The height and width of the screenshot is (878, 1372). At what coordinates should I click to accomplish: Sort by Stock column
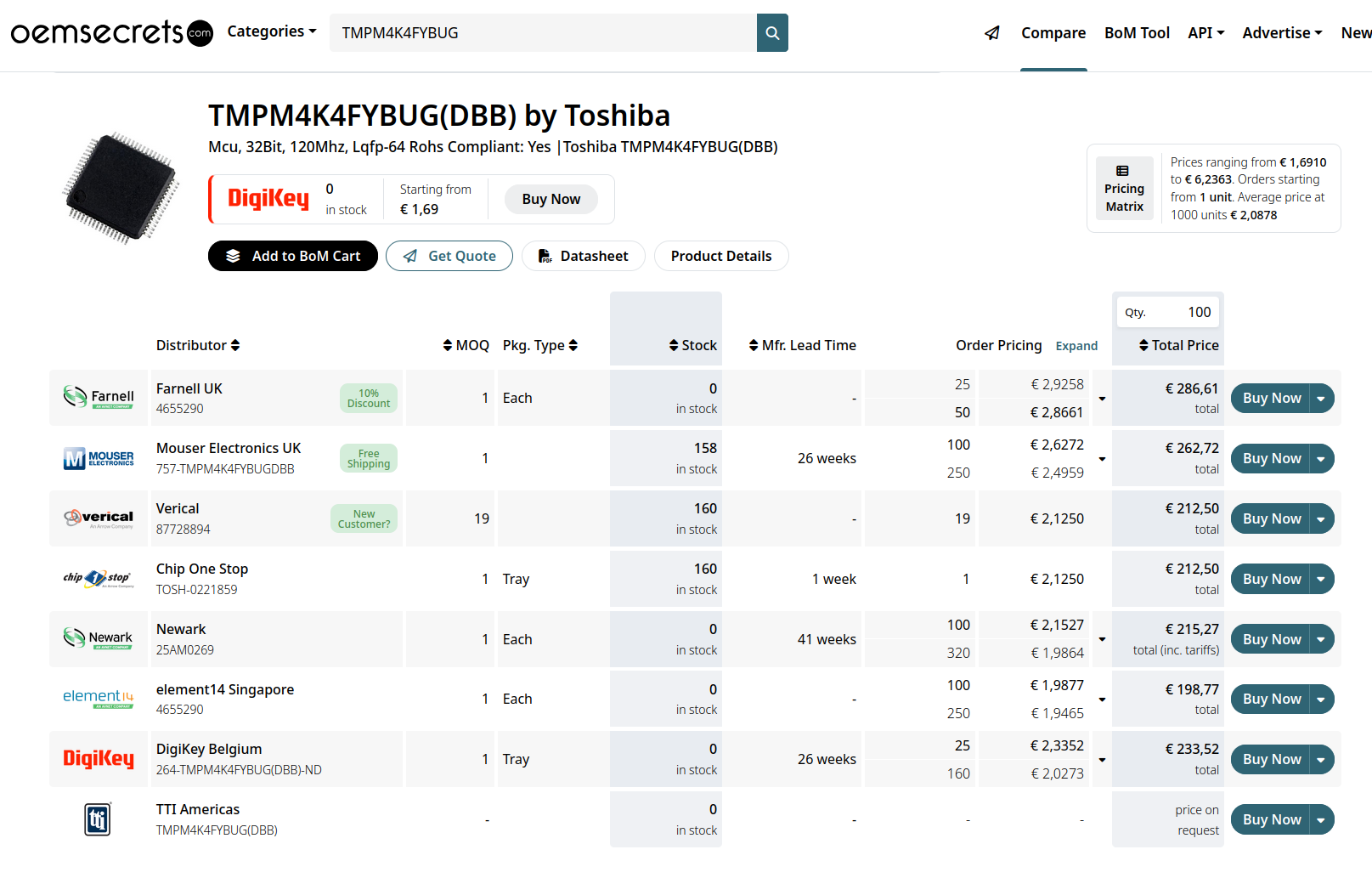tap(693, 345)
